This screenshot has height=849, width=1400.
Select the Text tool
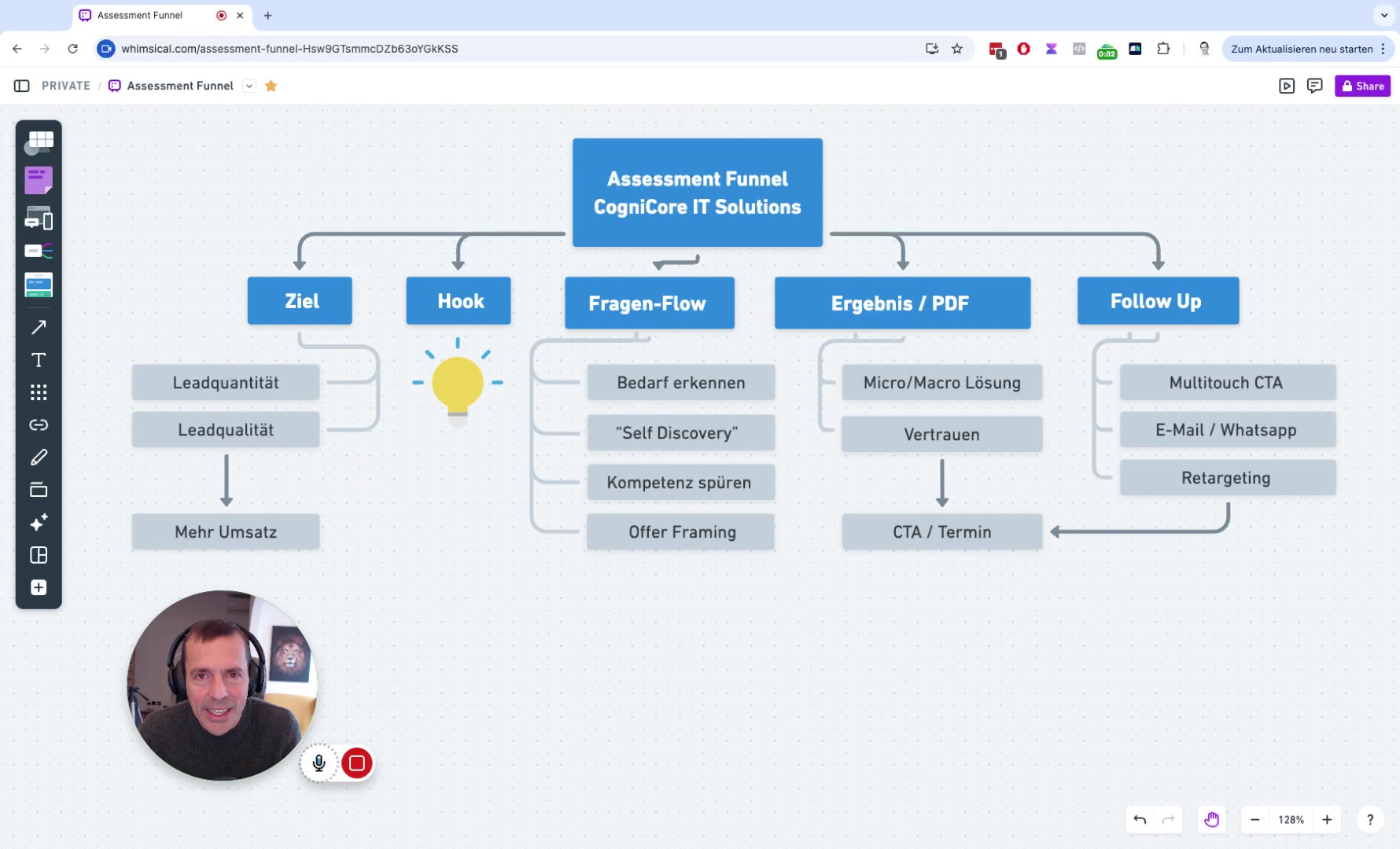coord(39,360)
